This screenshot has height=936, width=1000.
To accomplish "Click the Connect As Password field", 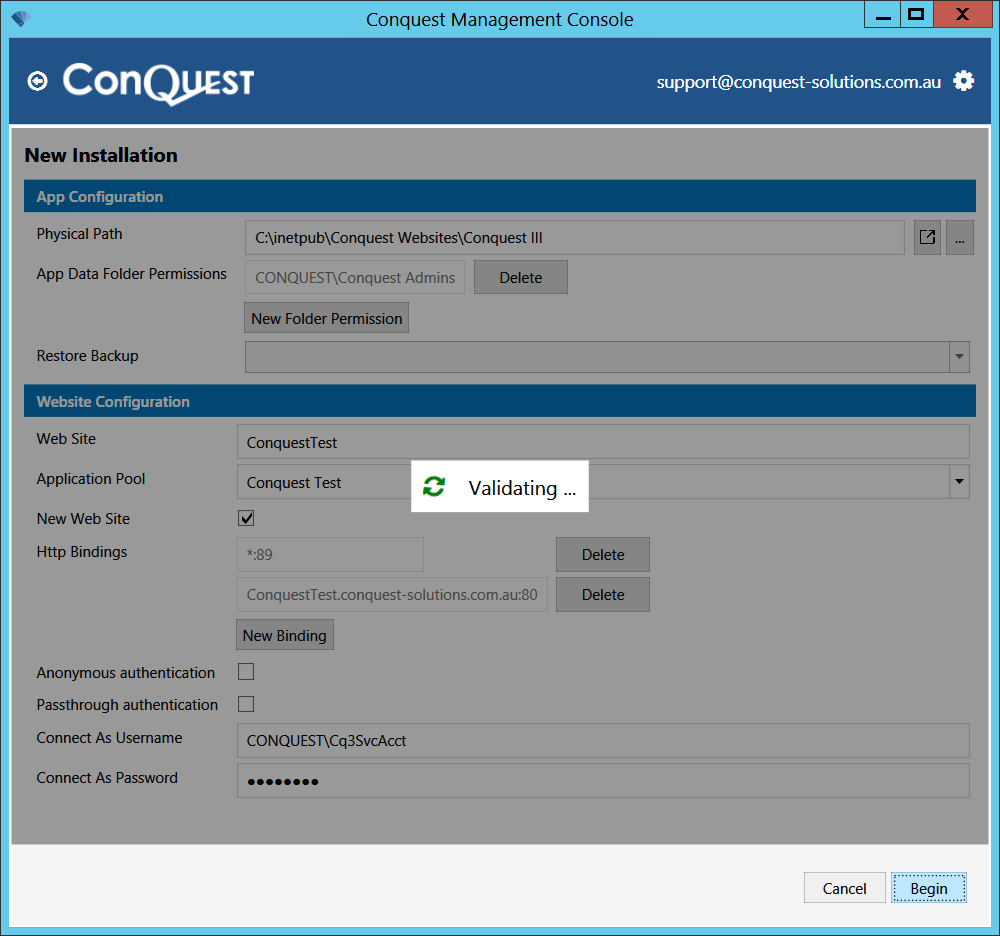I will click(x=603, y=780).
